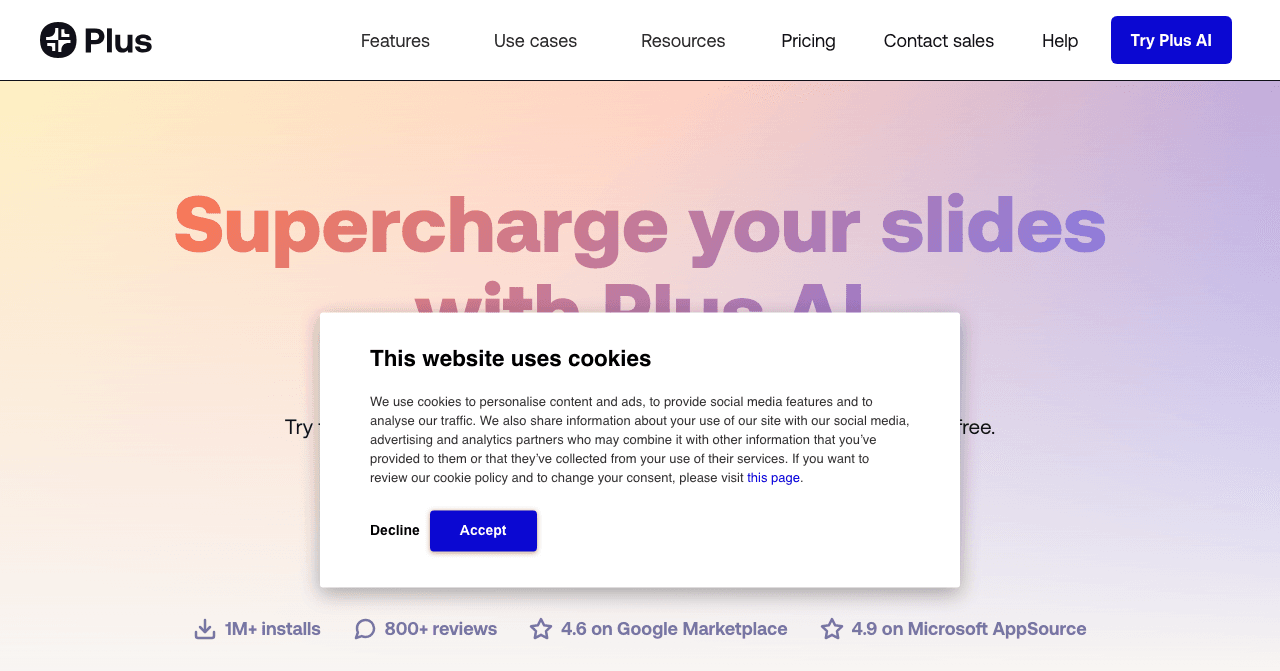Click the Try Plus AI button
The width and height of the screenshot is (1280, 671).
pos(1171,40)
